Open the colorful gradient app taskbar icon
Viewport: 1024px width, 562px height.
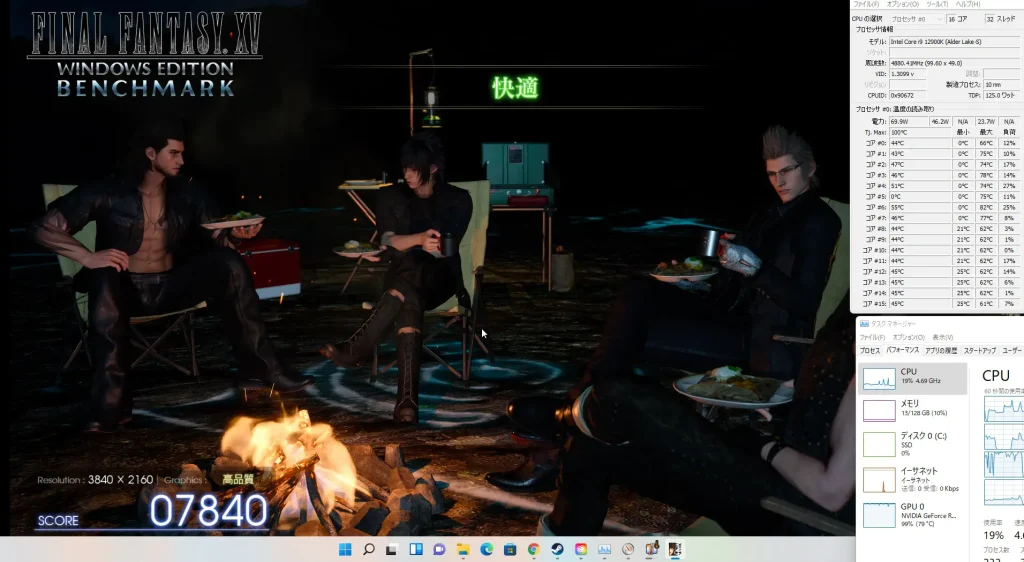(581, 550)
